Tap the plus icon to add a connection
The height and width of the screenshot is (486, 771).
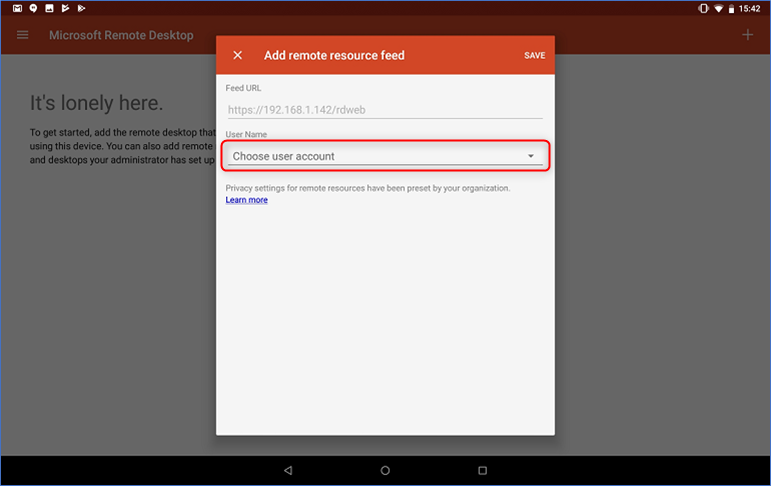coord(747,34)
